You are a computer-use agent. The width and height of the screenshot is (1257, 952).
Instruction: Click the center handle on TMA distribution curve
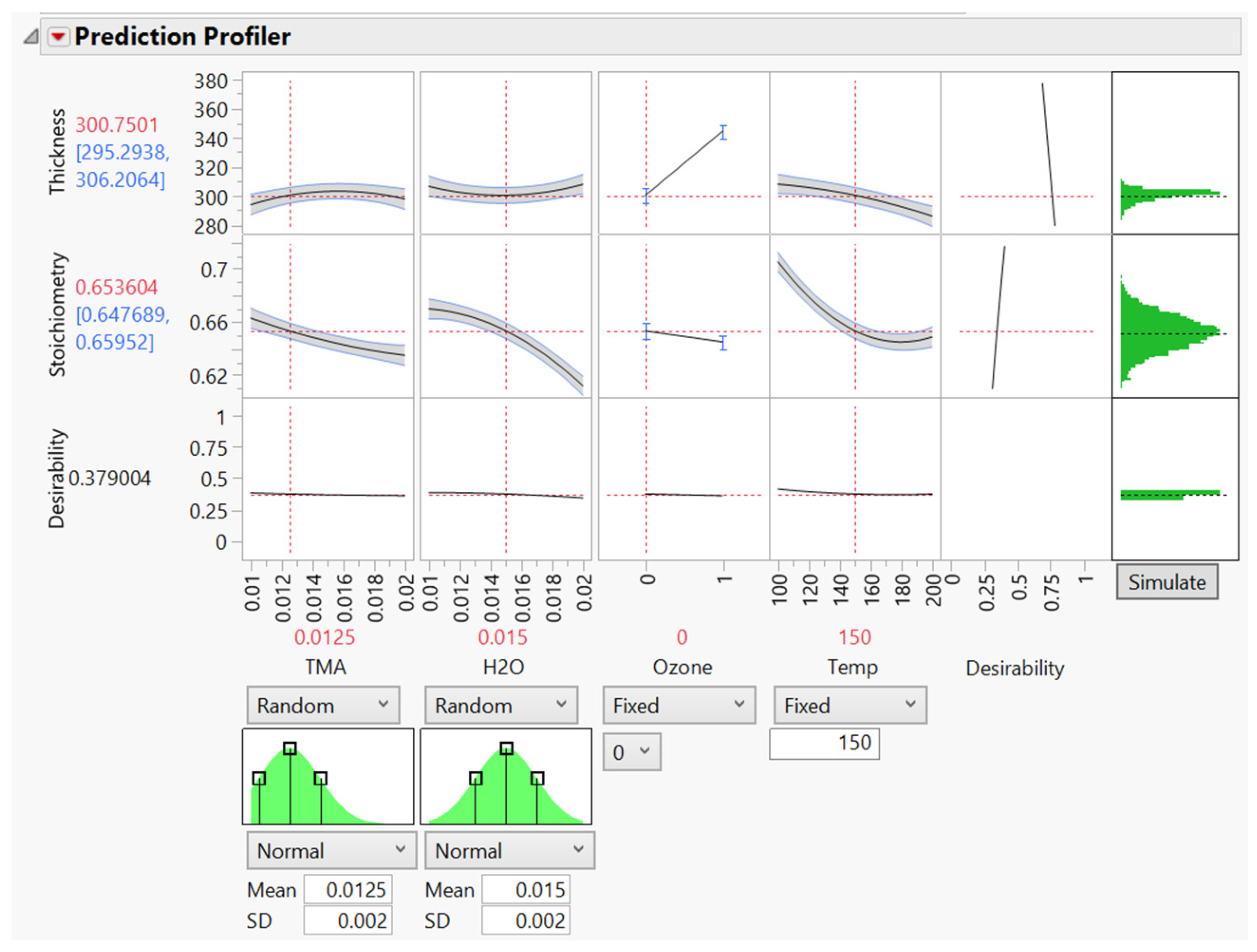click(290, 748)
